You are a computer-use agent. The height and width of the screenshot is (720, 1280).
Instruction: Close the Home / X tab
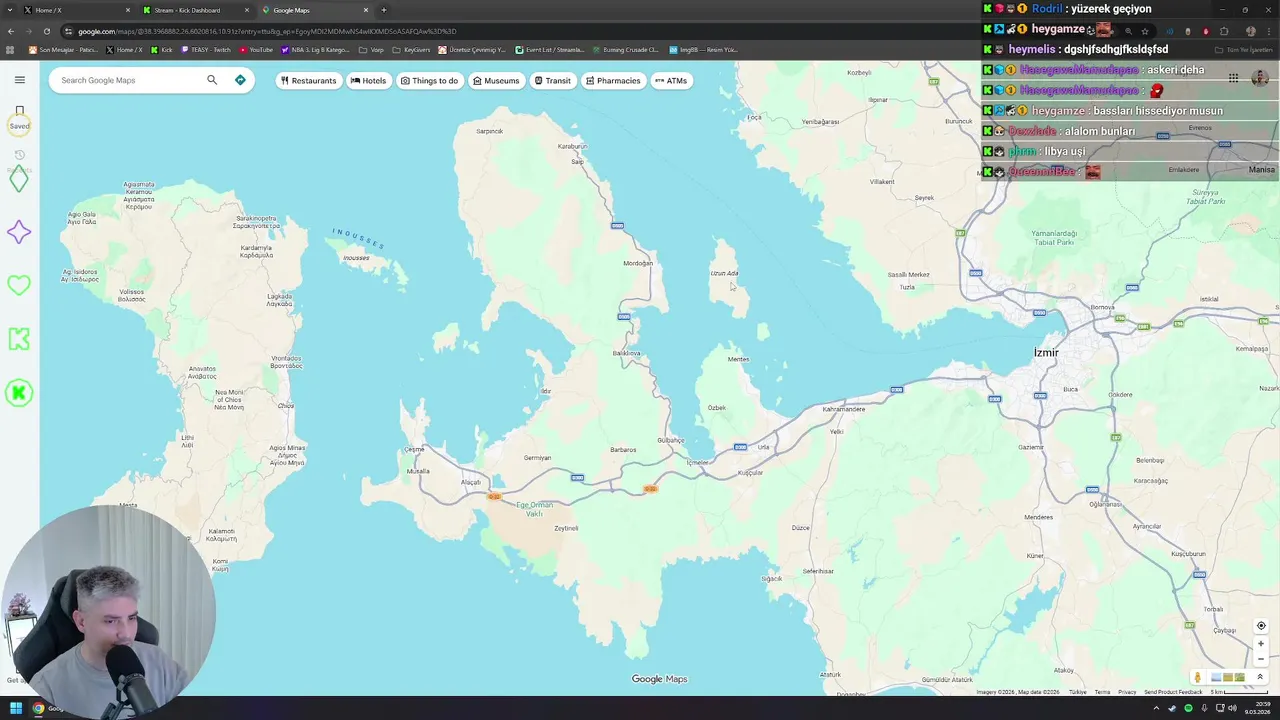pos(128,10)
